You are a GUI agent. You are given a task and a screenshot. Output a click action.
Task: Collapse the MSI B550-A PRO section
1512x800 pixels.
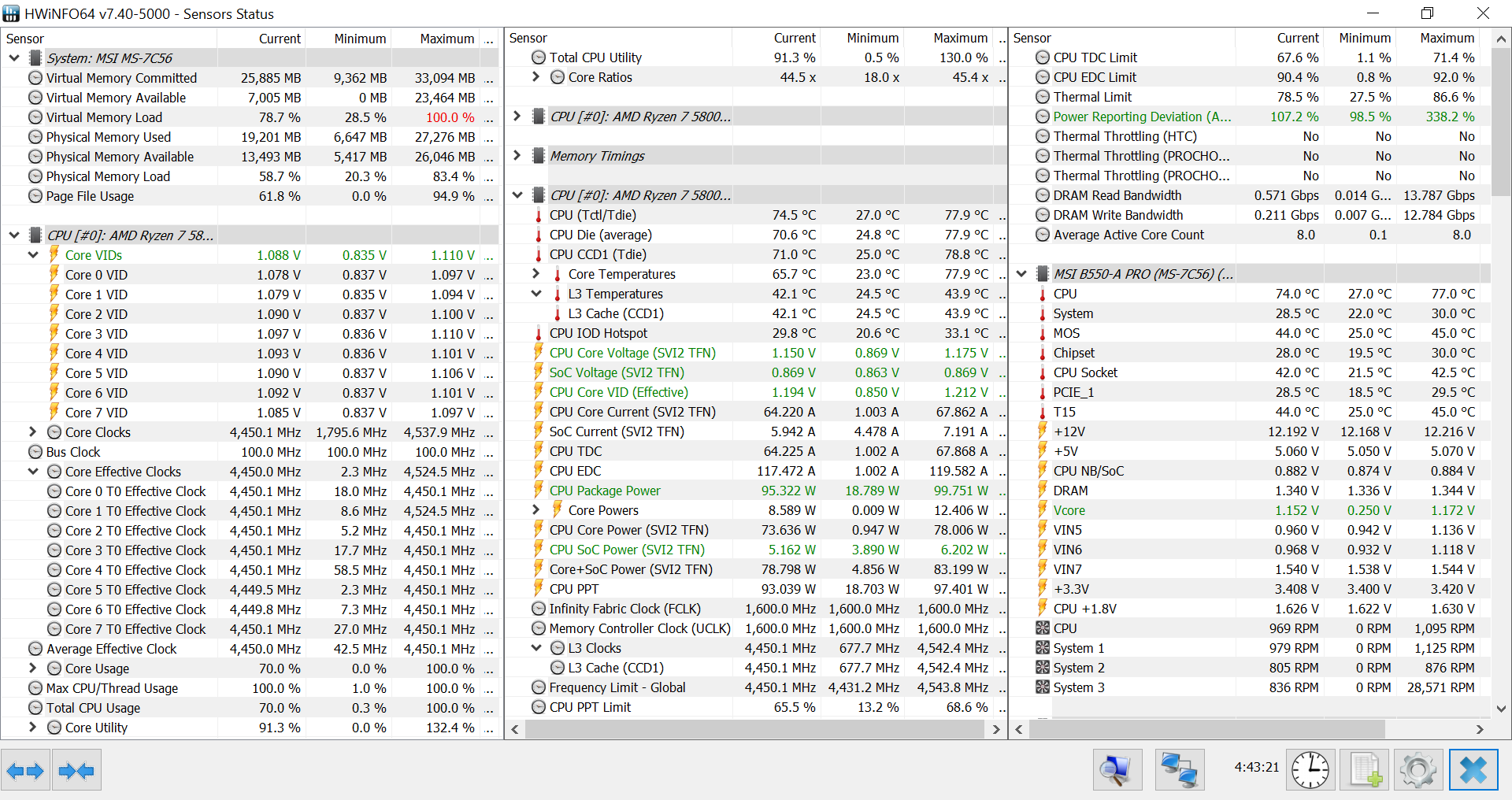pos(1021,274)
